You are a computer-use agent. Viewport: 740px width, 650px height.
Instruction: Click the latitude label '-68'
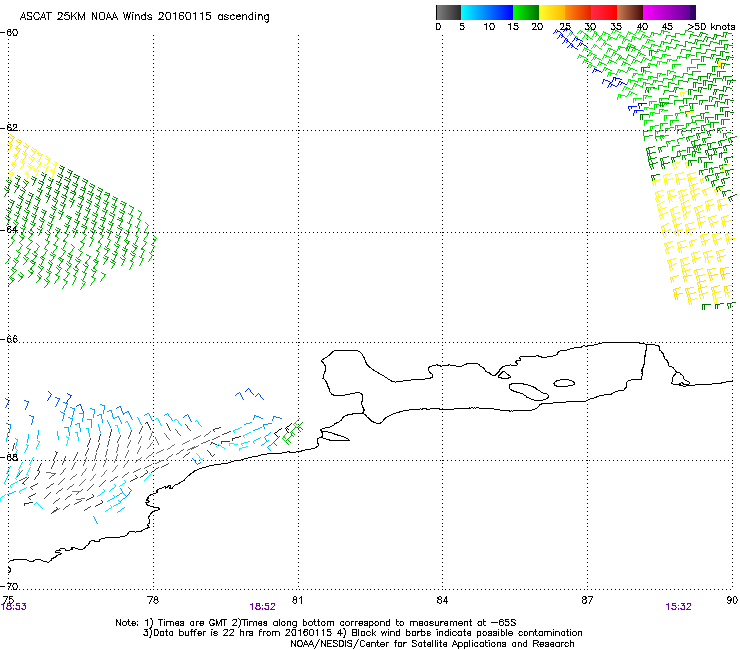click(9, 457)
